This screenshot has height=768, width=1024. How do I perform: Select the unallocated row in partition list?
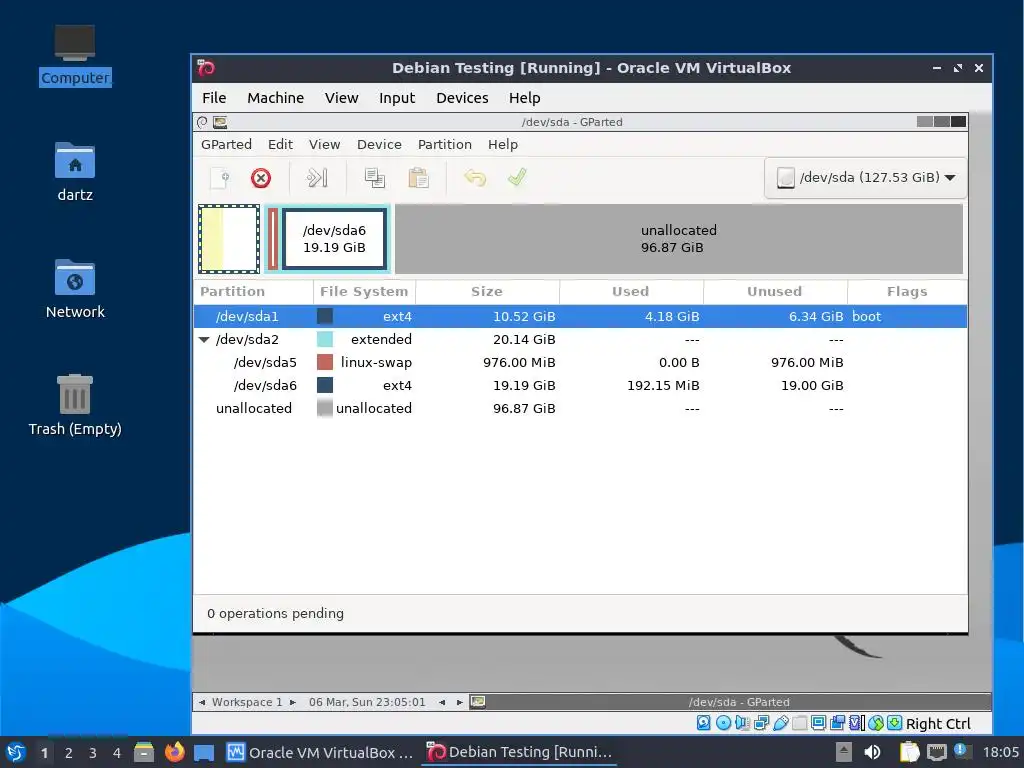click(x=580, y=408)
